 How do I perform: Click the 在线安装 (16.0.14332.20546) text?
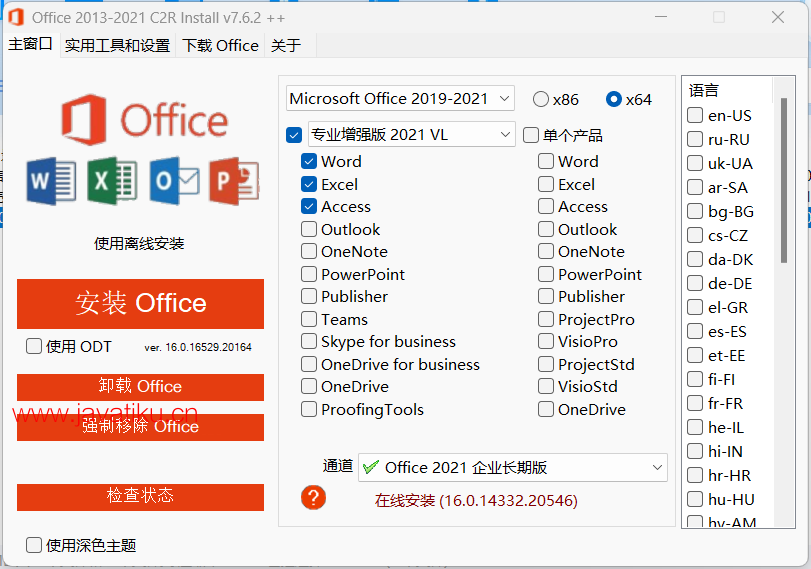pyautogui.click(x=476, y=501)
